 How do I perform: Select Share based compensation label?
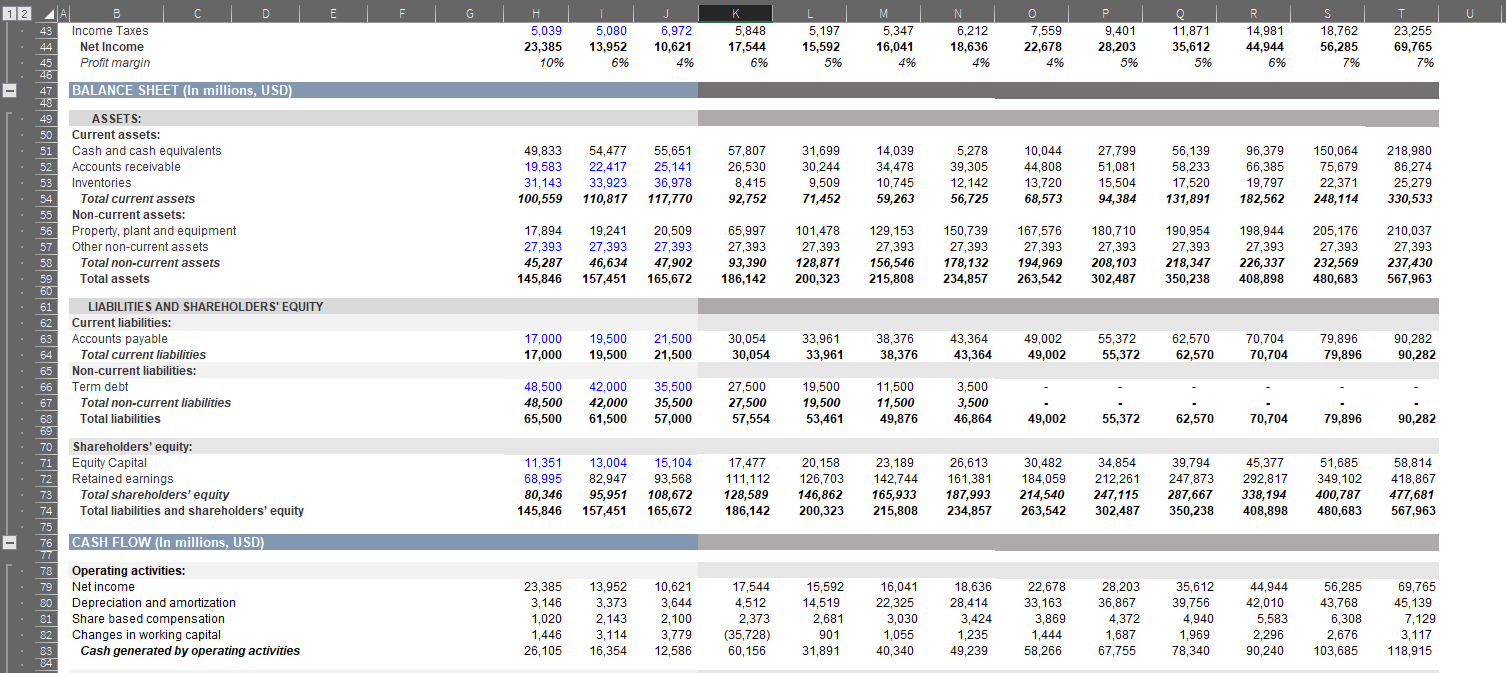148,619
